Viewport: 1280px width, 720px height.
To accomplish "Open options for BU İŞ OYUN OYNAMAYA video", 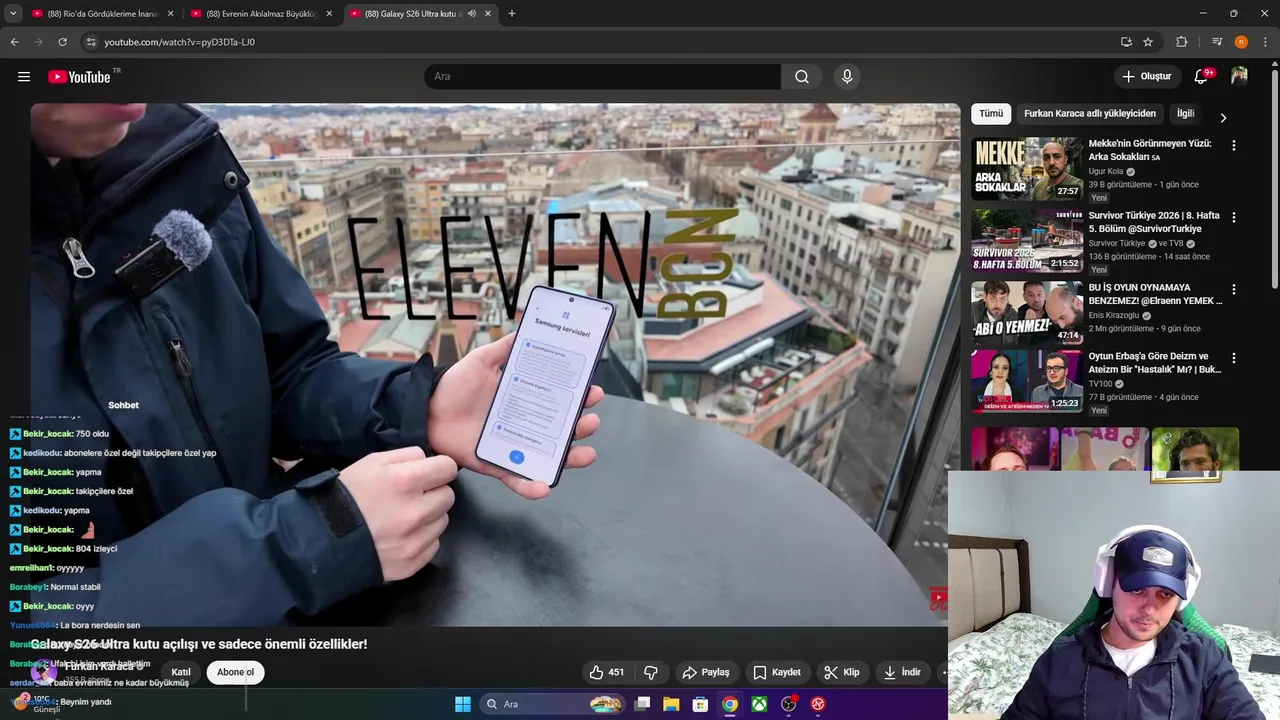I will pyautogui.click(x=1233, y=289).
